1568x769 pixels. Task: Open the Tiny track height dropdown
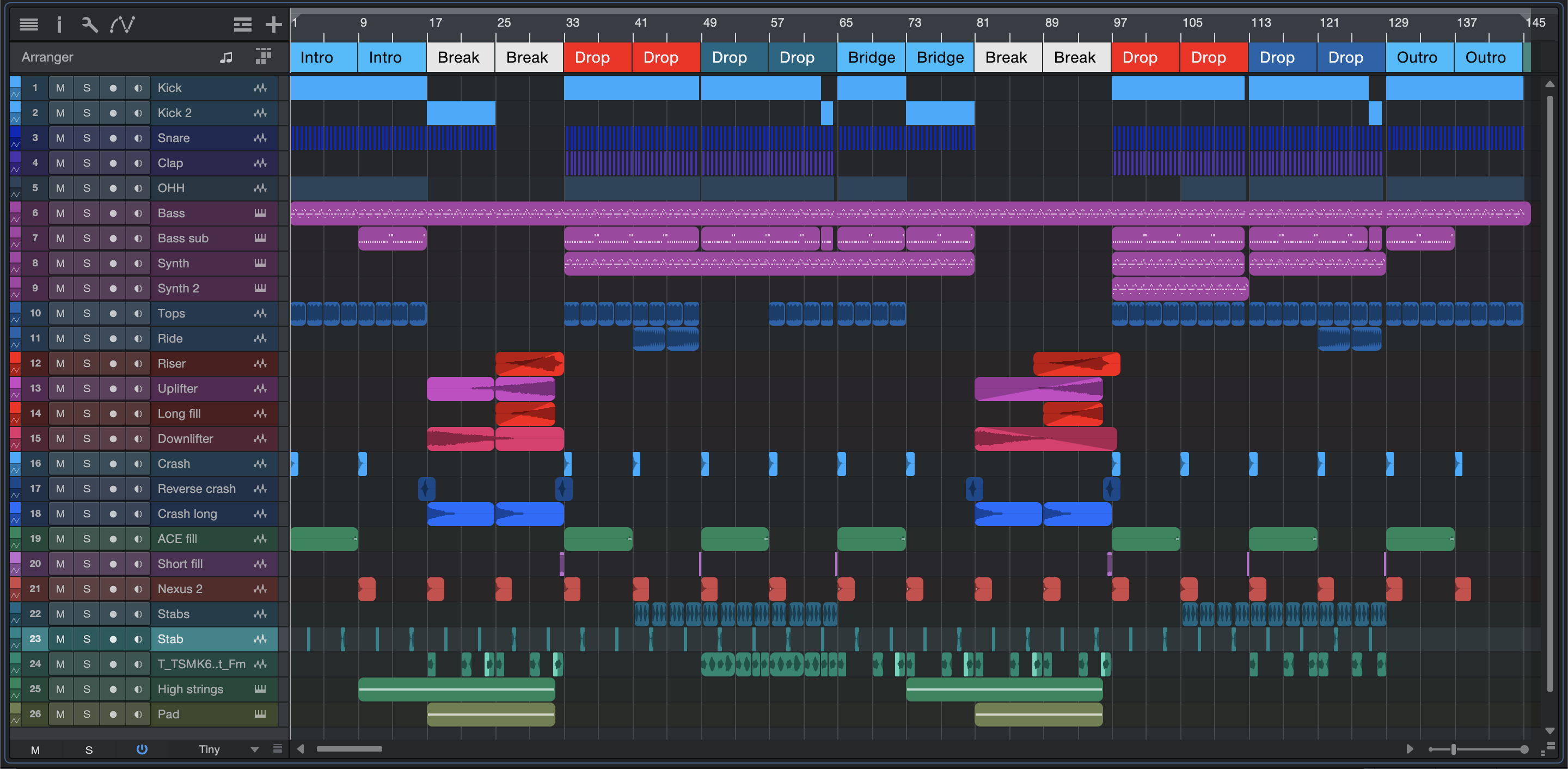228,749
